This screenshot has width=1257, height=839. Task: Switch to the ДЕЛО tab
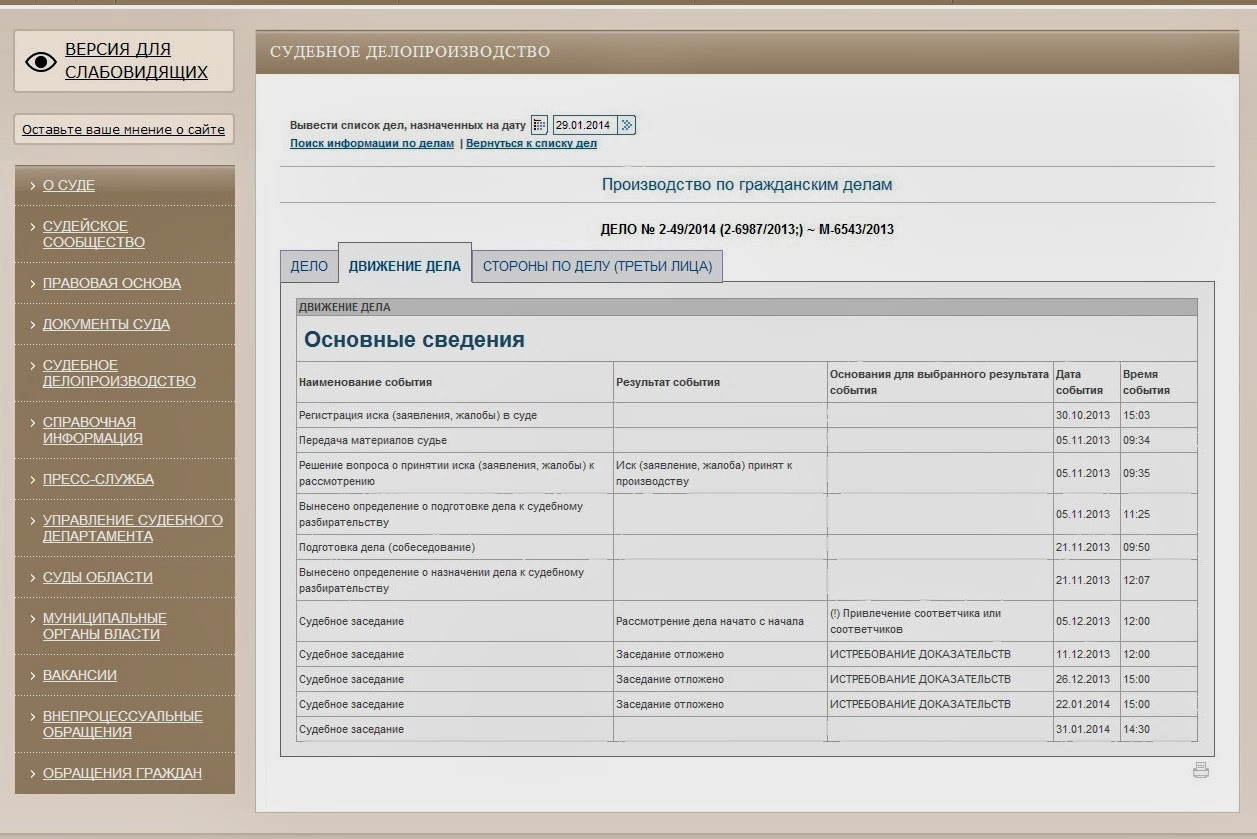pyautogui.click(x=309, y=267)
